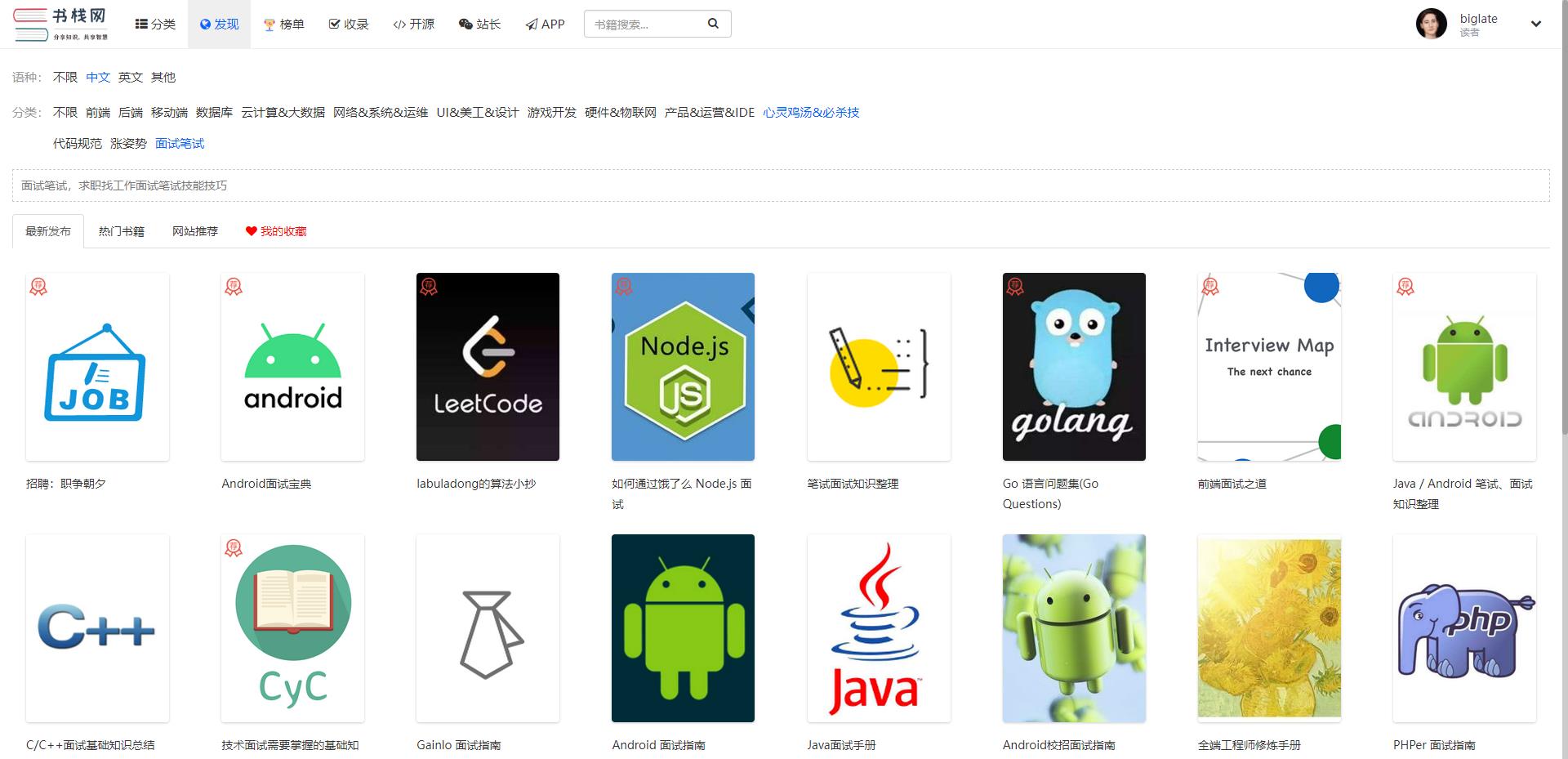
Task: Open the C/C++面试基础知识总结 title
Action: point(90,745)
